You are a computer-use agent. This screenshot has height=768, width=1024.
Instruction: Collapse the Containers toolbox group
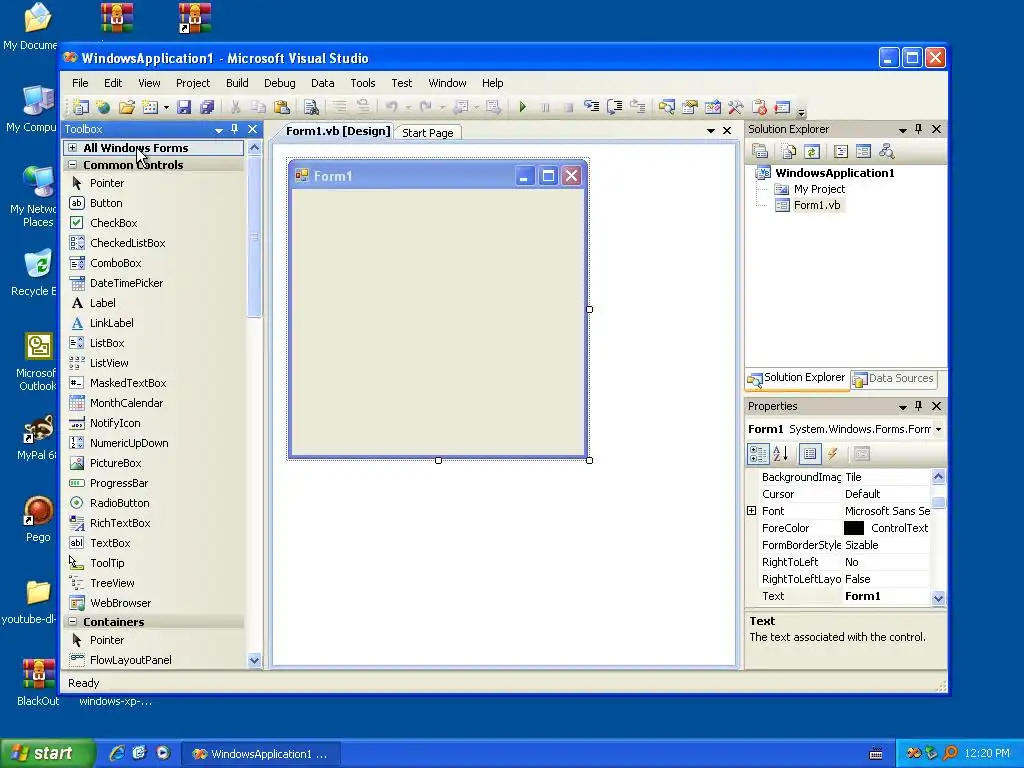pyautogui.click(x=72, y=622)
